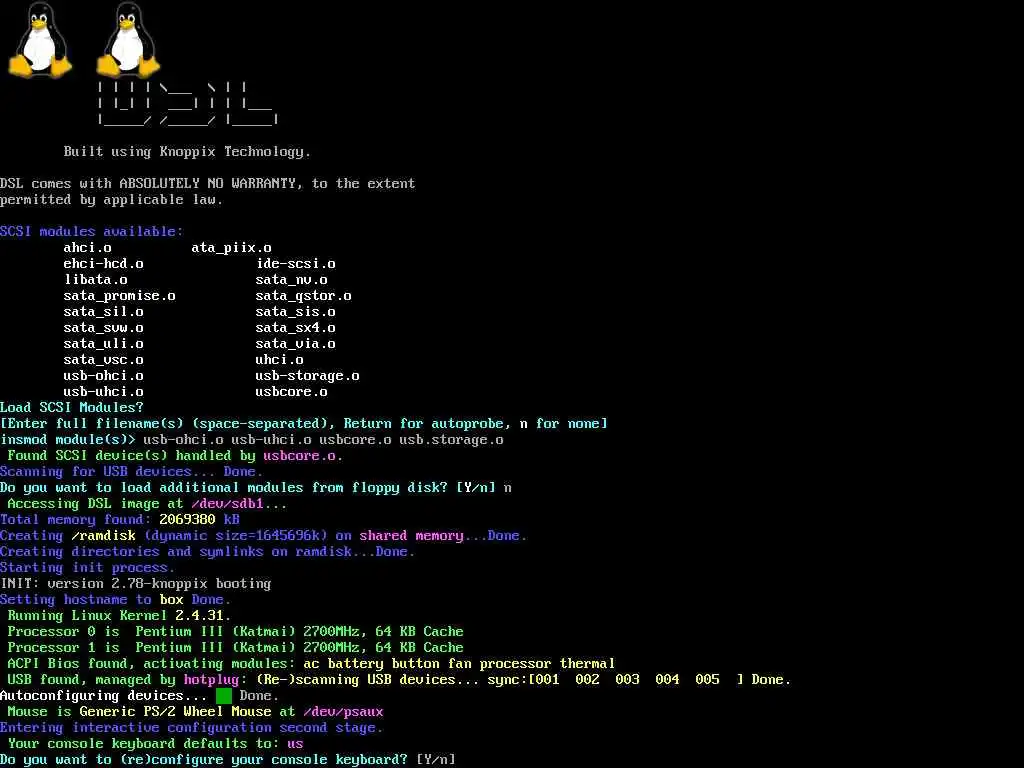
Task: Click the 2069380 kB memory value
Action: (199, 520)
